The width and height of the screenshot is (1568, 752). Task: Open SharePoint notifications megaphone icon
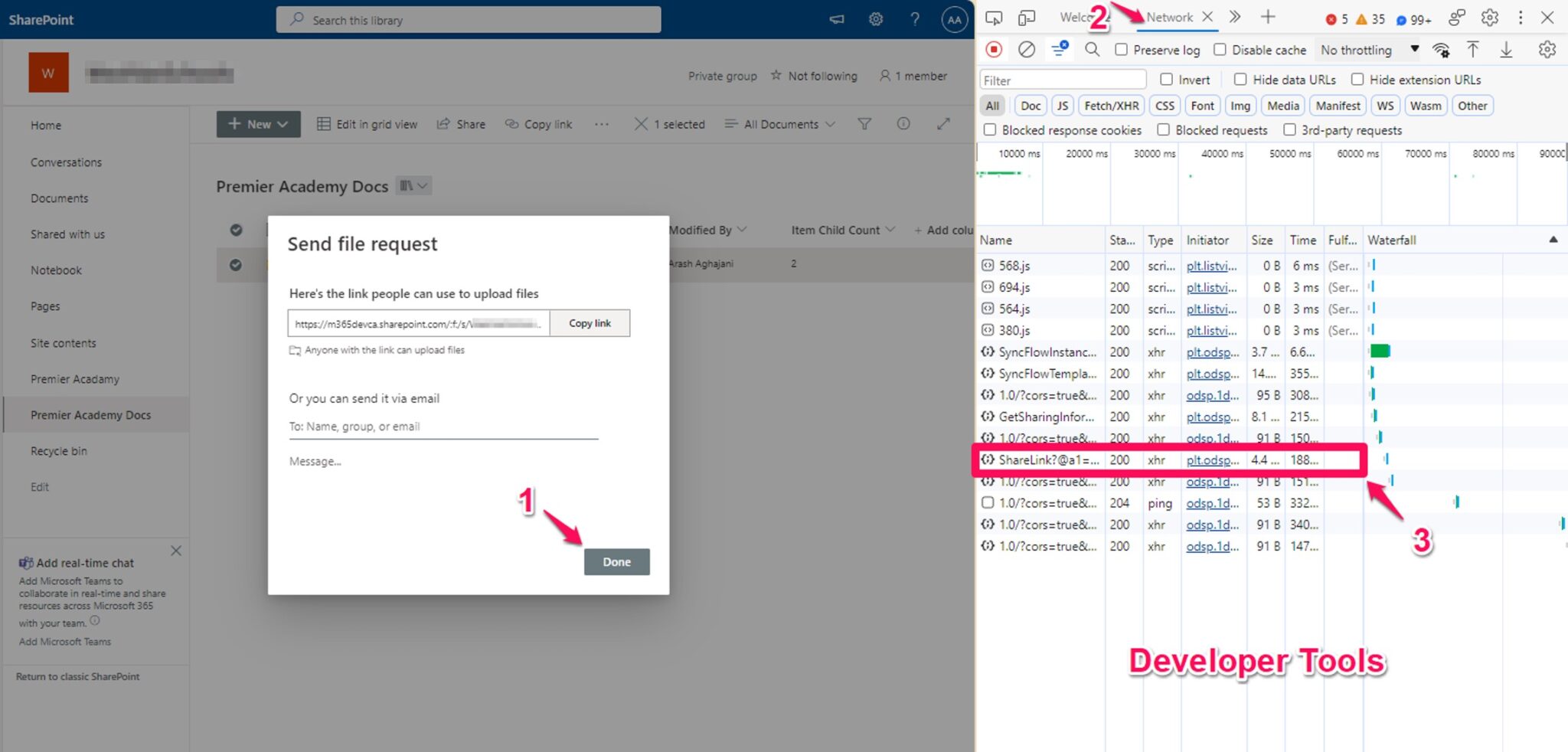tap(836, 20)
